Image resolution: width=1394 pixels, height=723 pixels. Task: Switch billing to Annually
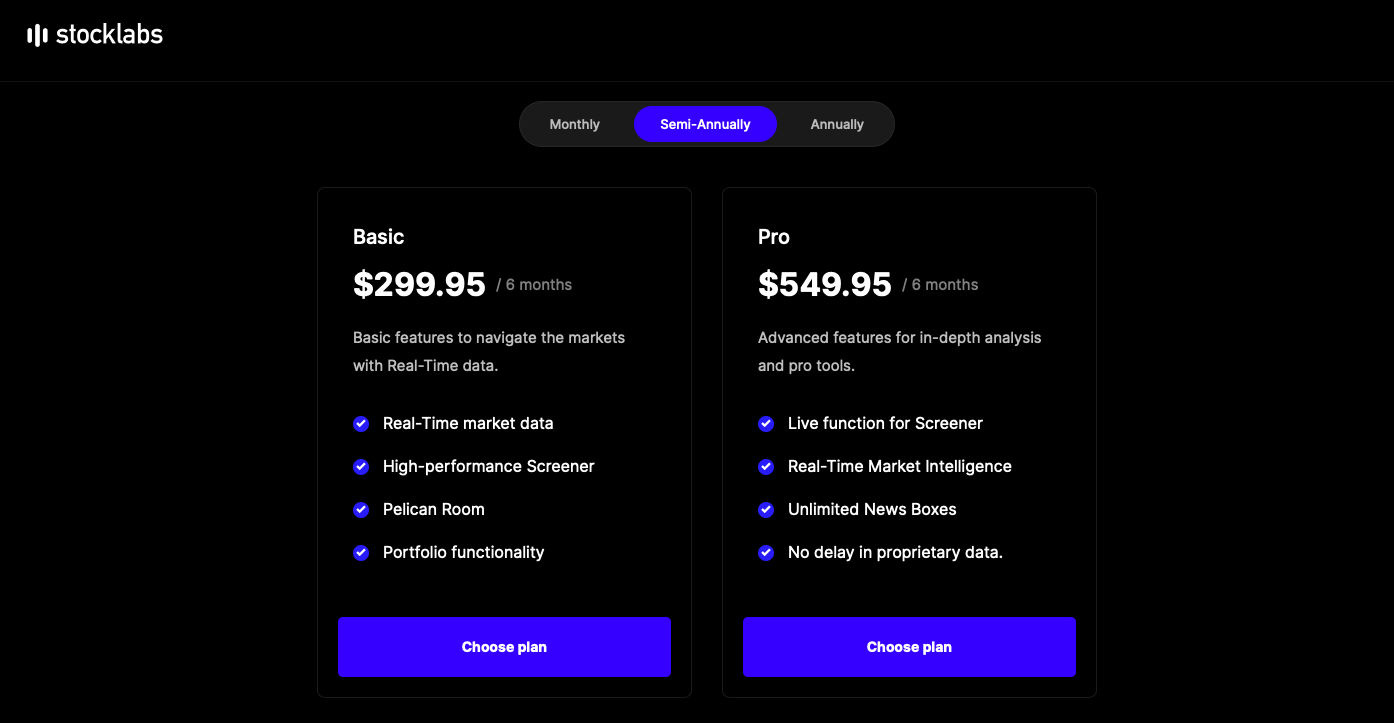click(837, 124)
